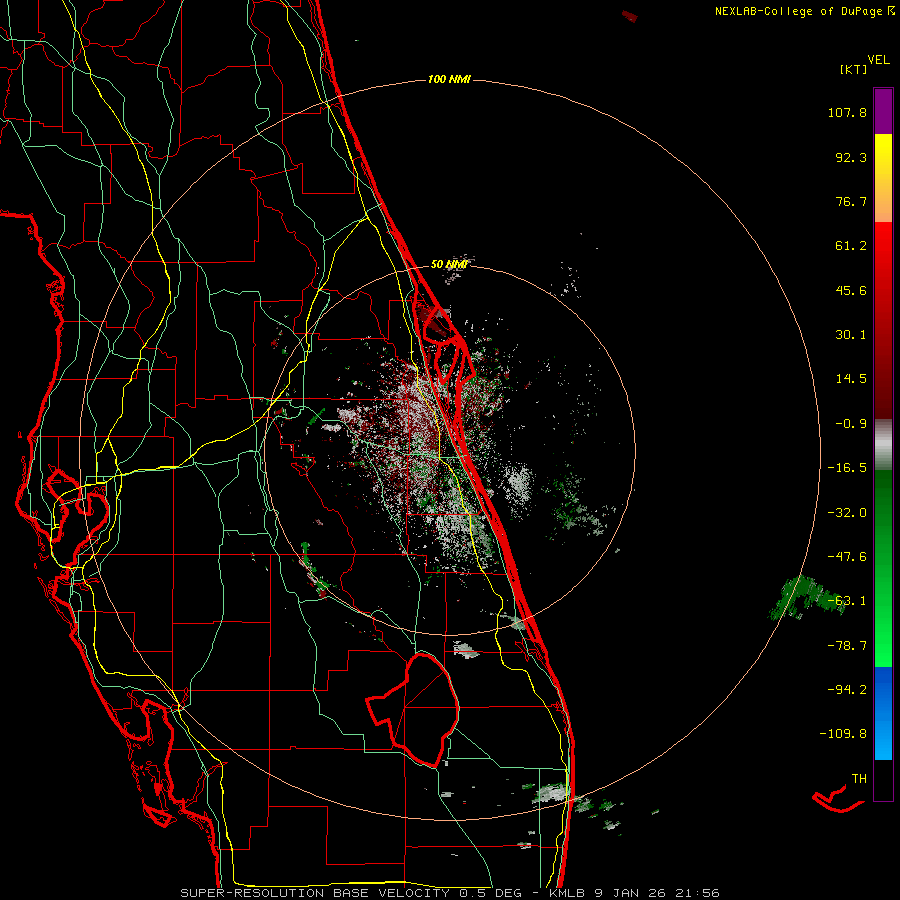Click the TH legend label
The width and height of the screenshot is (900, 900).
859,779
